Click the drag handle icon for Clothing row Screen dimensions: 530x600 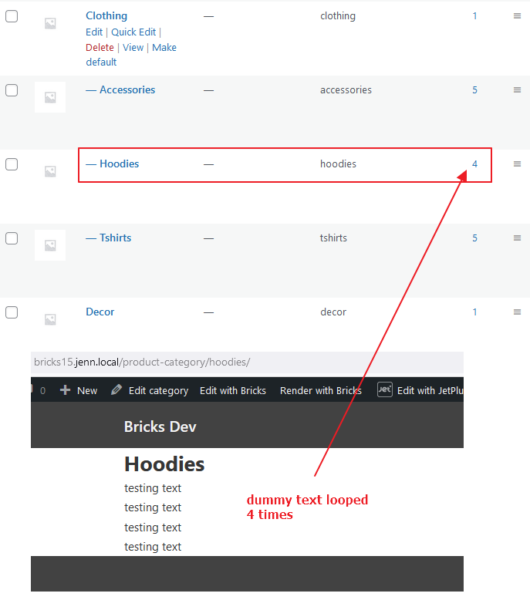[x=517, y=16]
